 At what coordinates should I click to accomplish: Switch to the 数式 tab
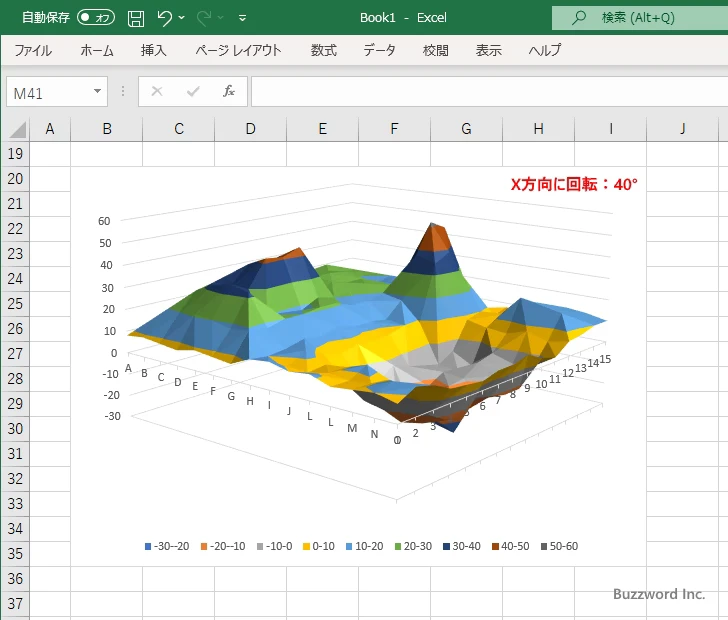point(324,50)
